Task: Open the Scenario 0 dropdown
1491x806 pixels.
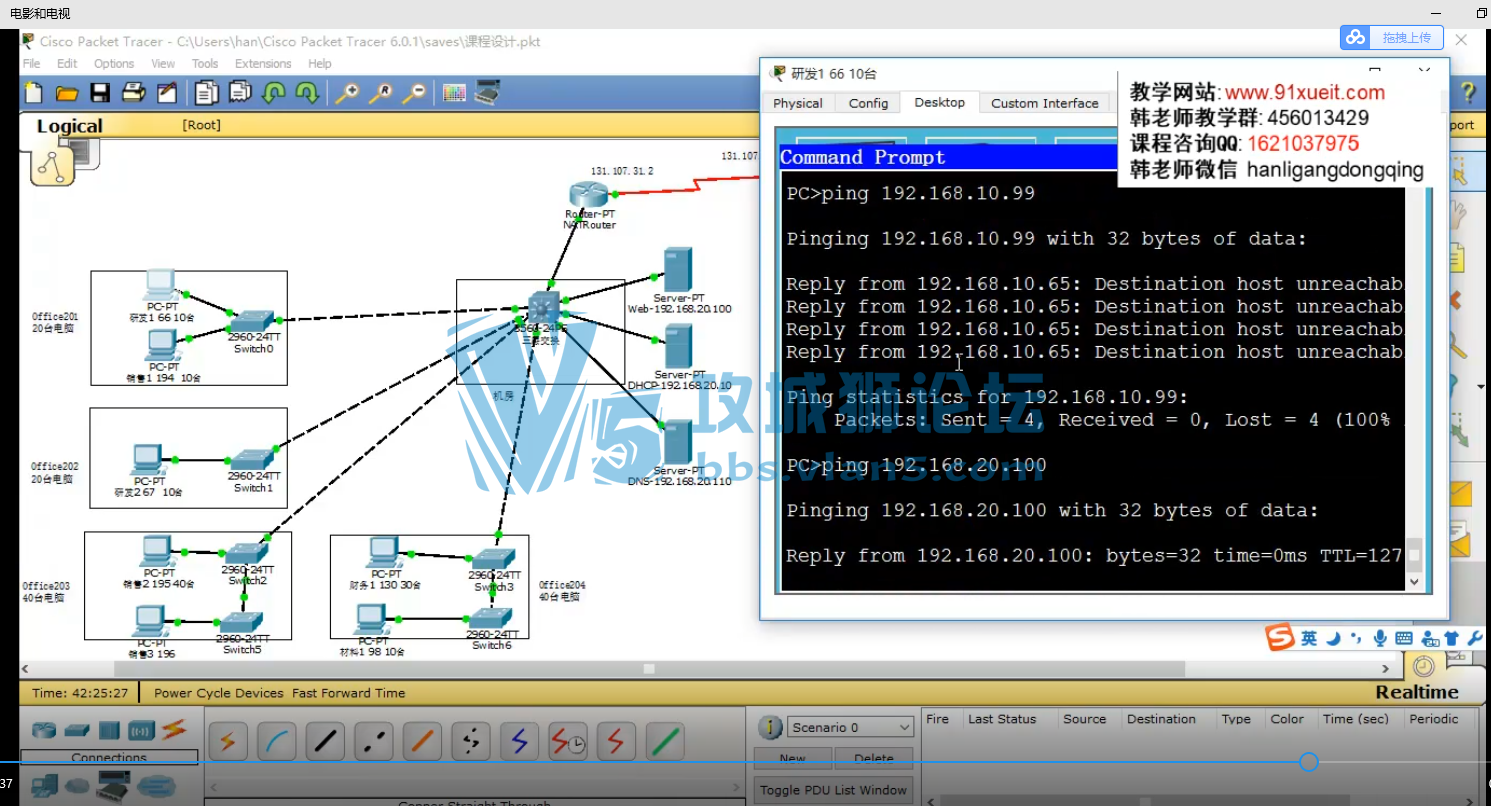Action: [x=849, y=727]
